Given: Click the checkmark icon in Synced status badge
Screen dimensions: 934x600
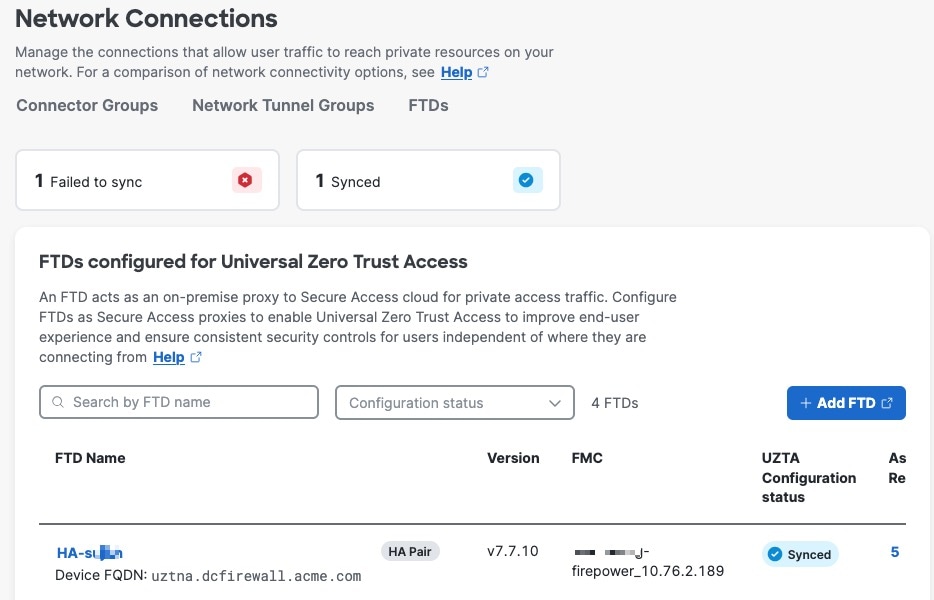Looking at the screenshot, I should point(775,554).
